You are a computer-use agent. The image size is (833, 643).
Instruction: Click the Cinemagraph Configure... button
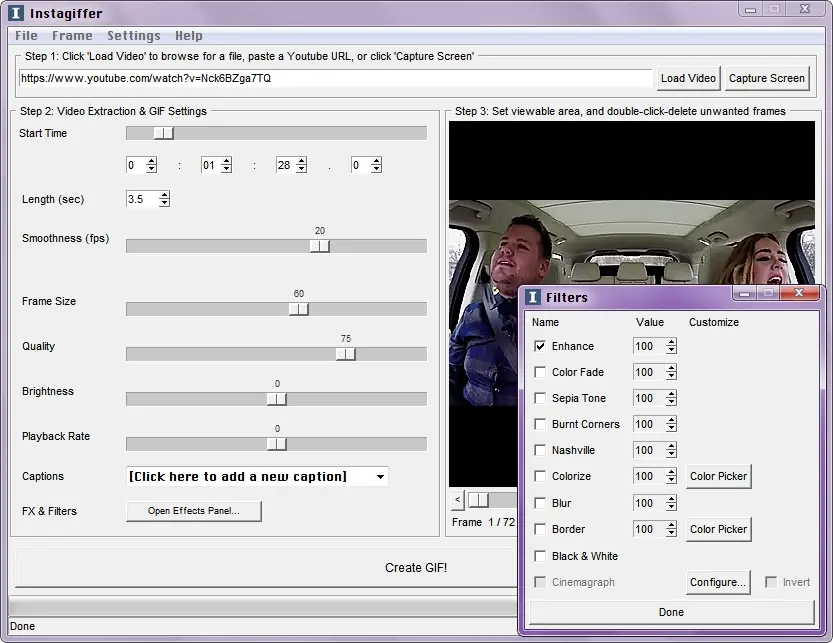click(718, 582)
